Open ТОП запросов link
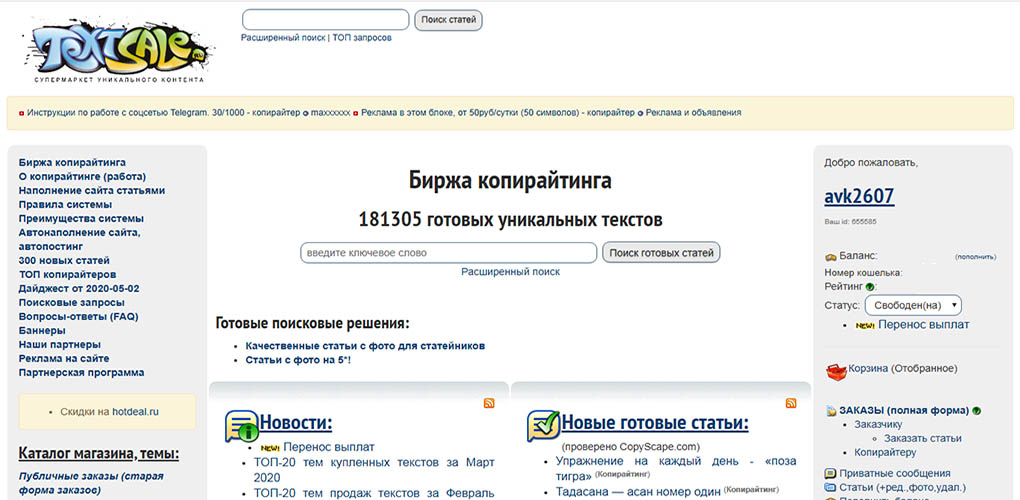 [x=362, y=38]
